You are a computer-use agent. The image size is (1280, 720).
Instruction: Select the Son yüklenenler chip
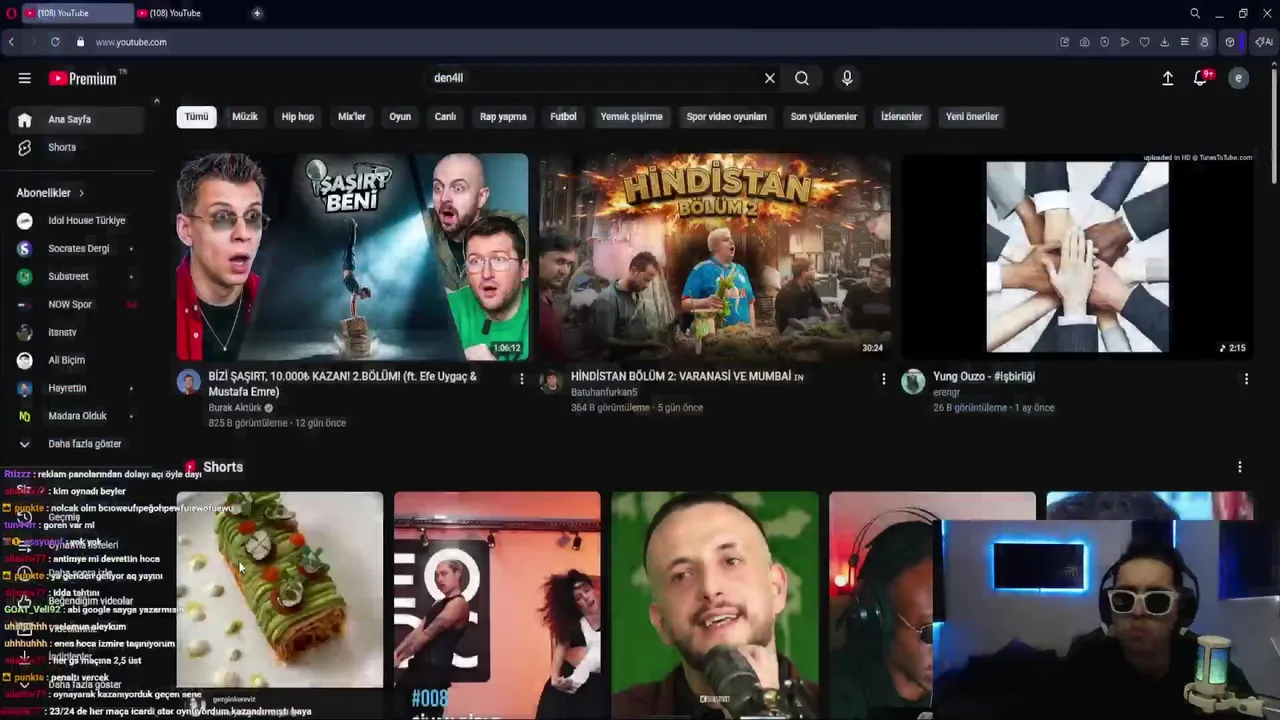point(824,117)
